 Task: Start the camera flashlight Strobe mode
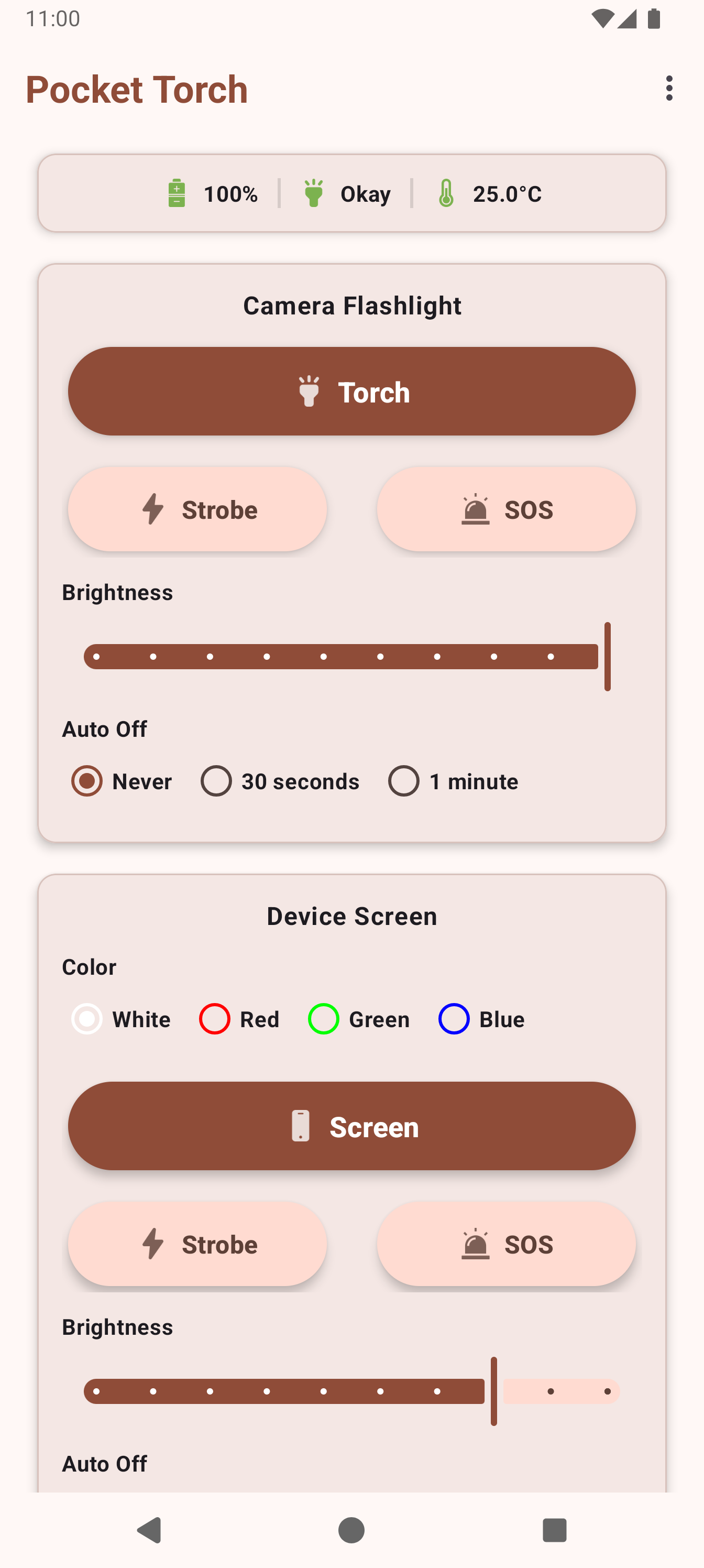[197, 509]
